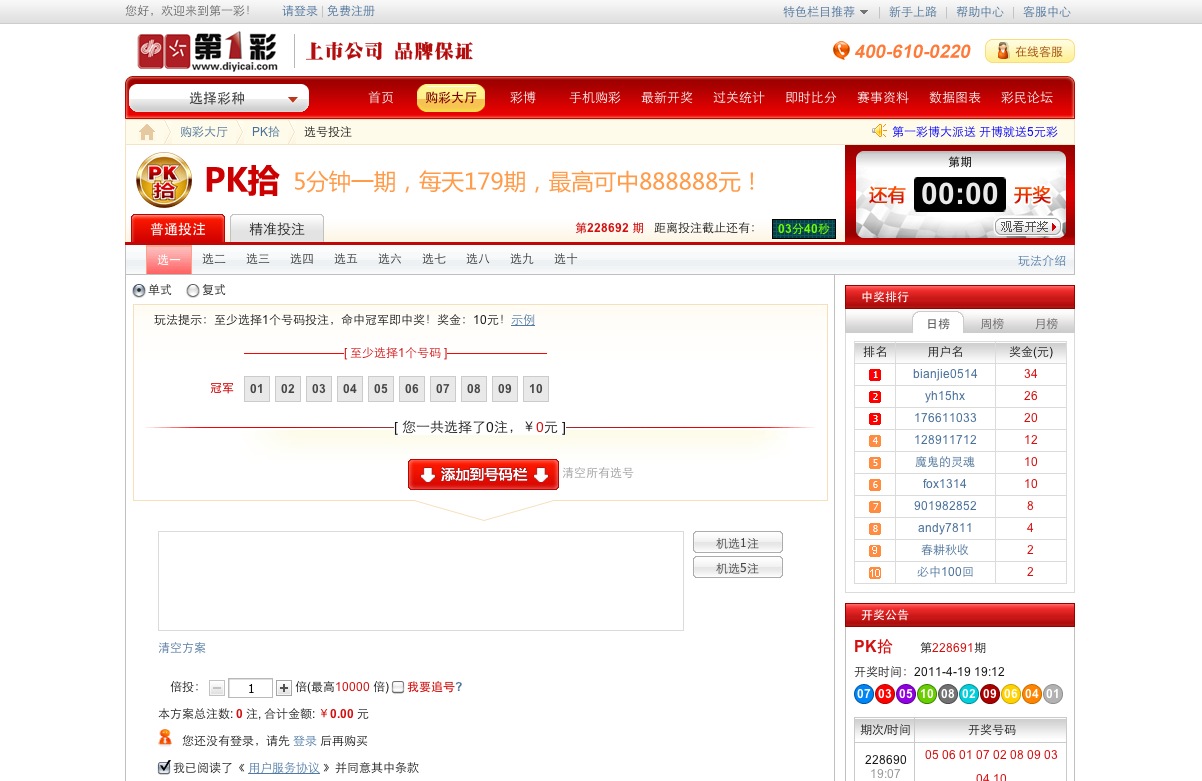
Task: Select the 复式 radio option
Action: [193, 290]
